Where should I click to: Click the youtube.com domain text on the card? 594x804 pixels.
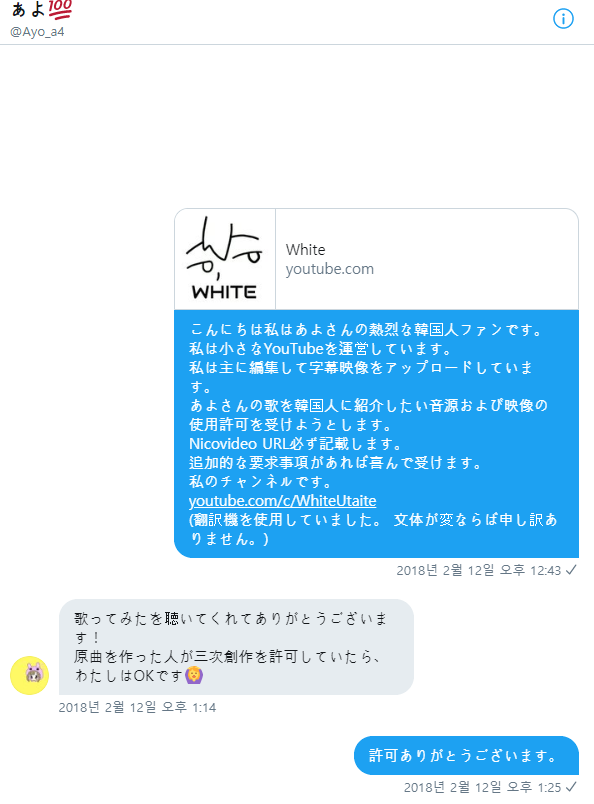(330, 269)
